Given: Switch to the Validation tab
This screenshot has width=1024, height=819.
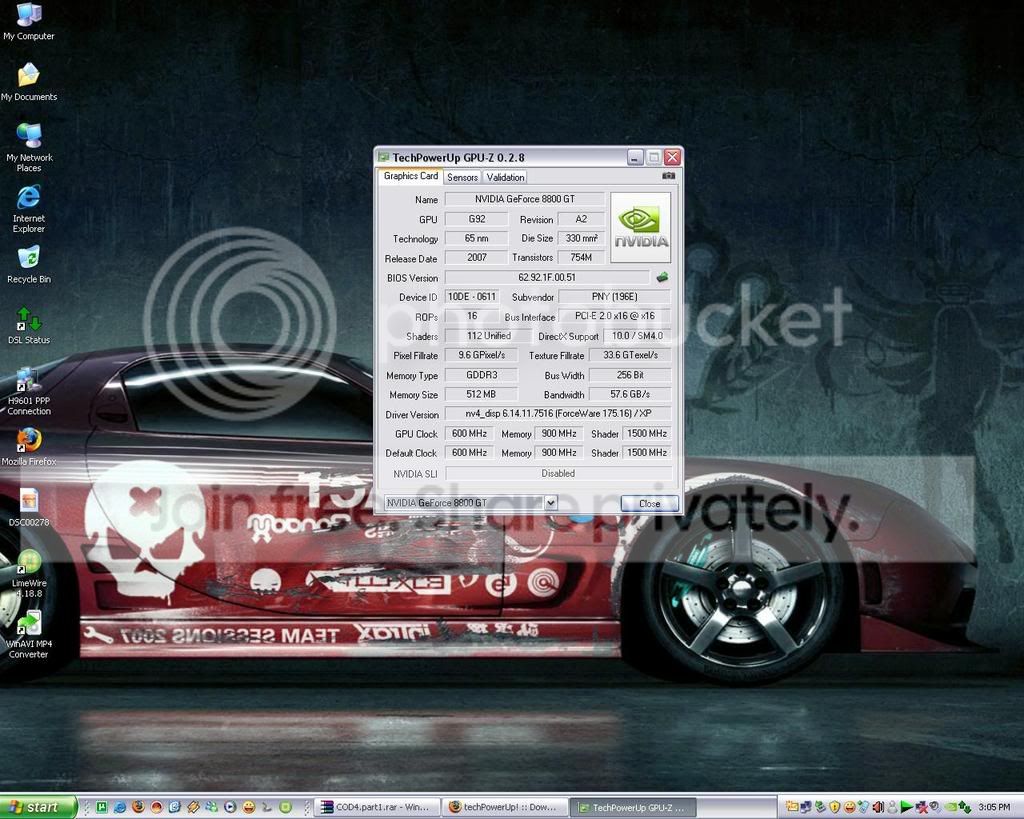Looking at the screenshot, I should pos(505,177).
